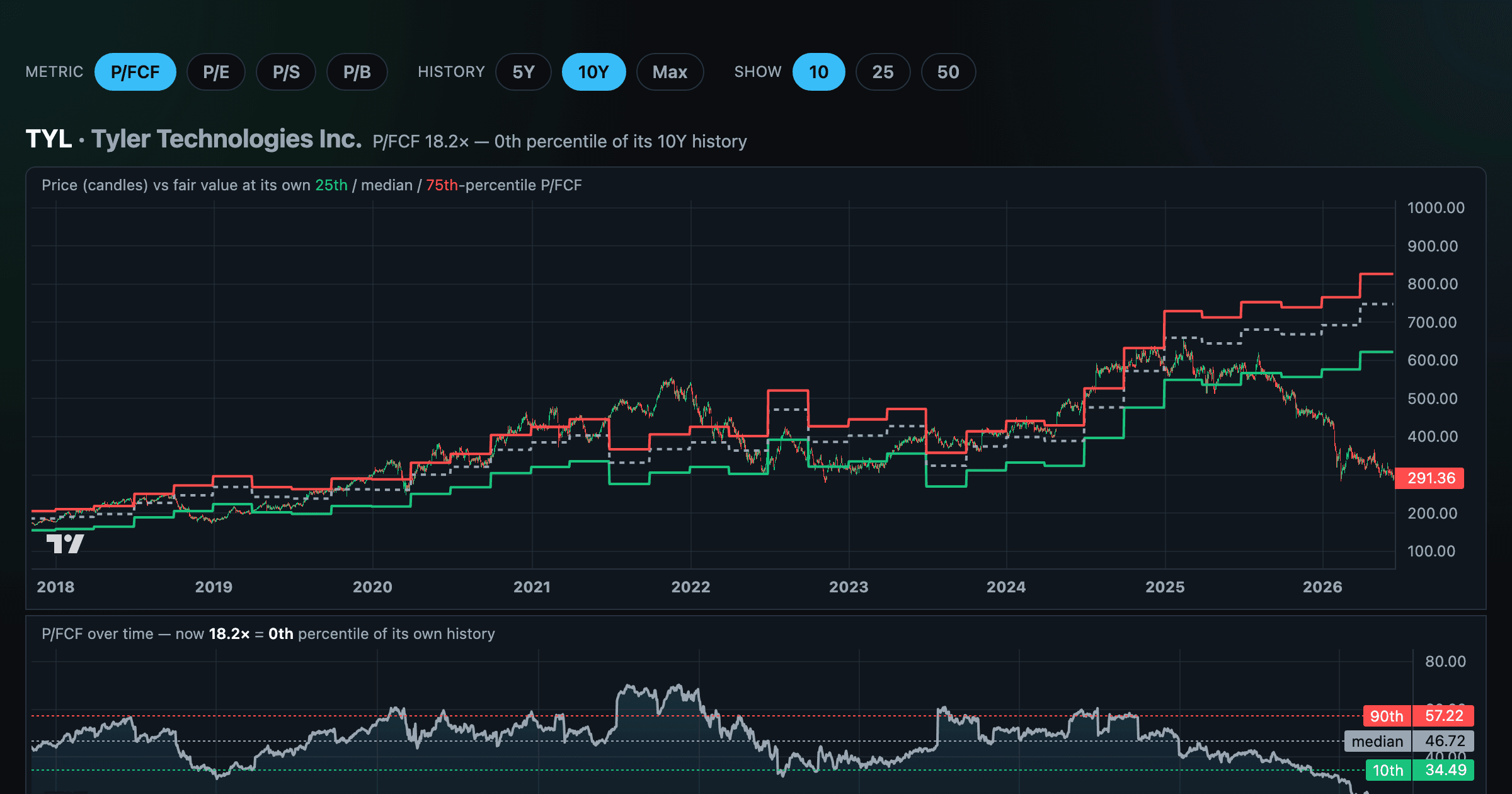
Task: Click the 100.00 price axis label
Action: point(1433,551)
